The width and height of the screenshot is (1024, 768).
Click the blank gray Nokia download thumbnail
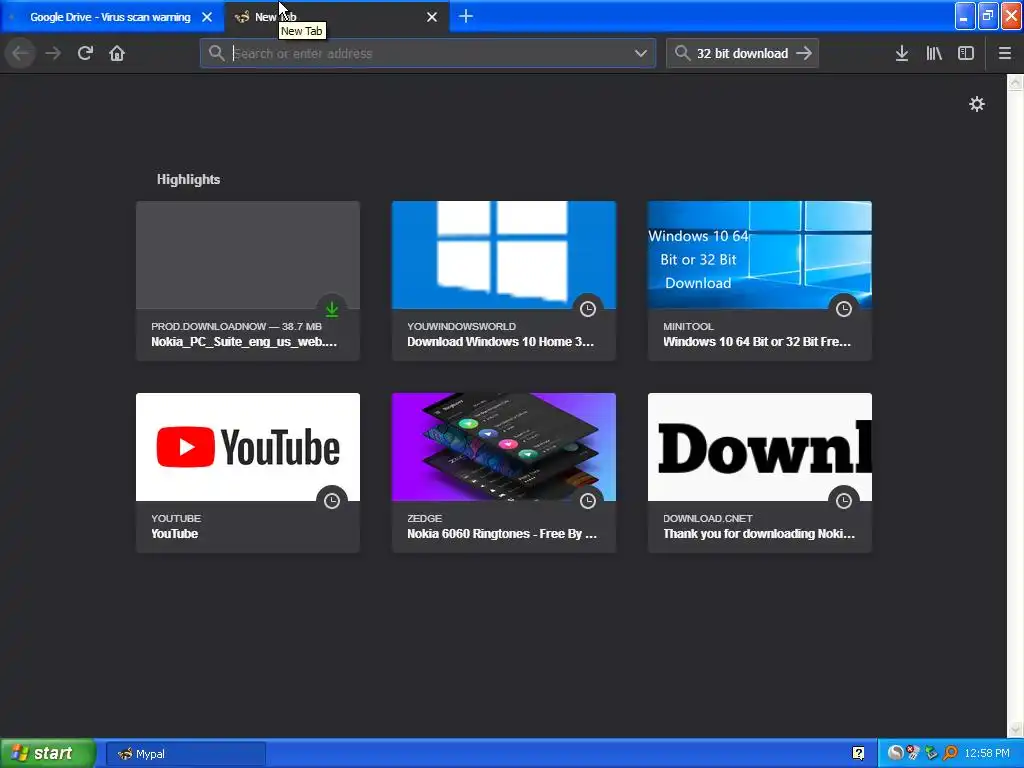248,255
